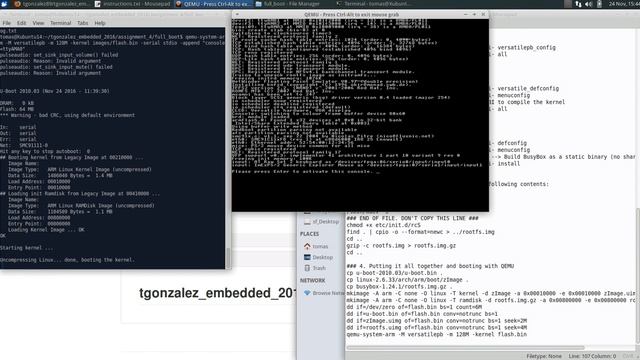This screenshot has width=640, height=360.
Task: Click the line 'chmod +x etc/init.d/rcS' in Mousepad
Action: point(383,225)
